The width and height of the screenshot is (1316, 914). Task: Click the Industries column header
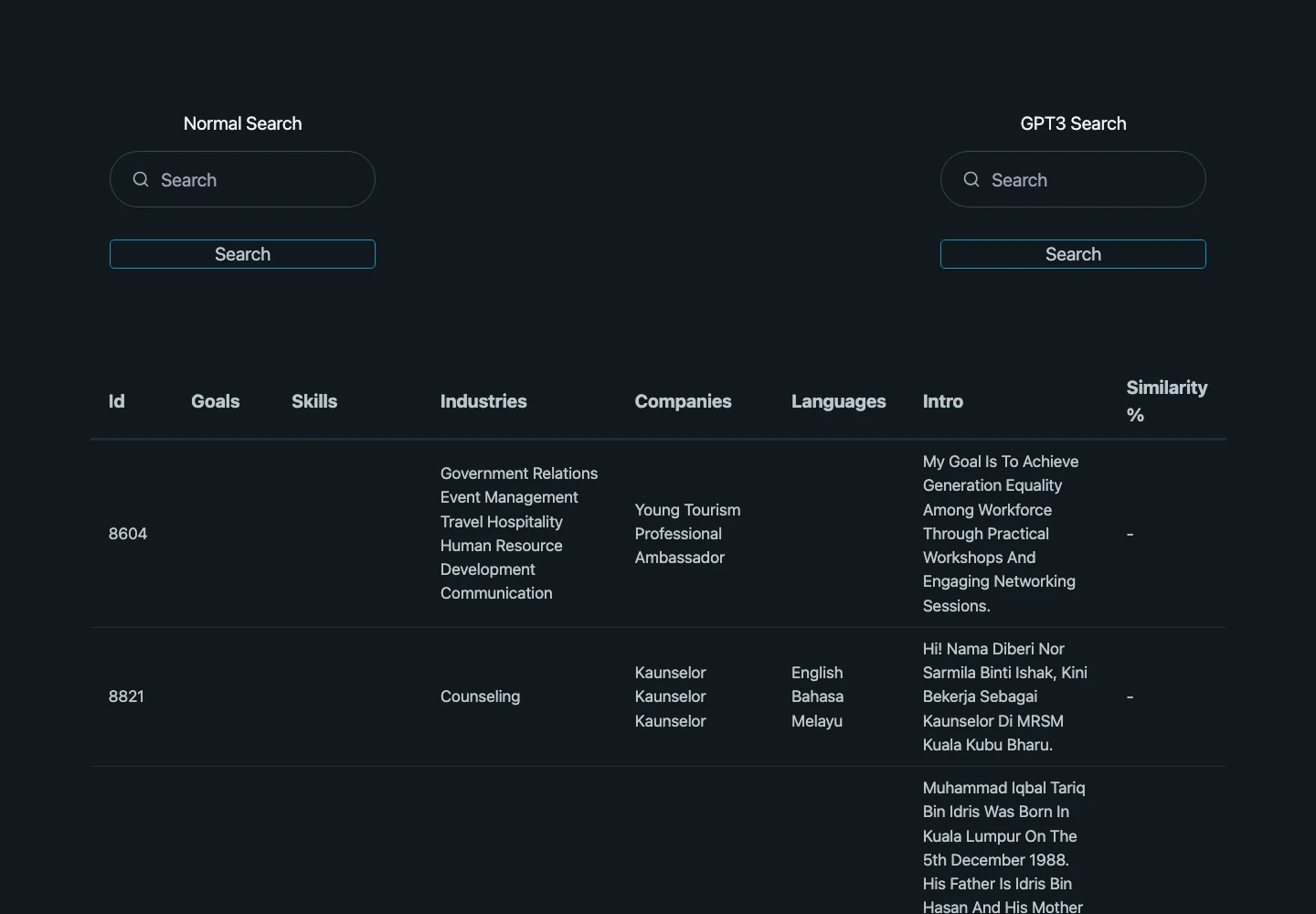pyautogui.click(x=483, y=401)
